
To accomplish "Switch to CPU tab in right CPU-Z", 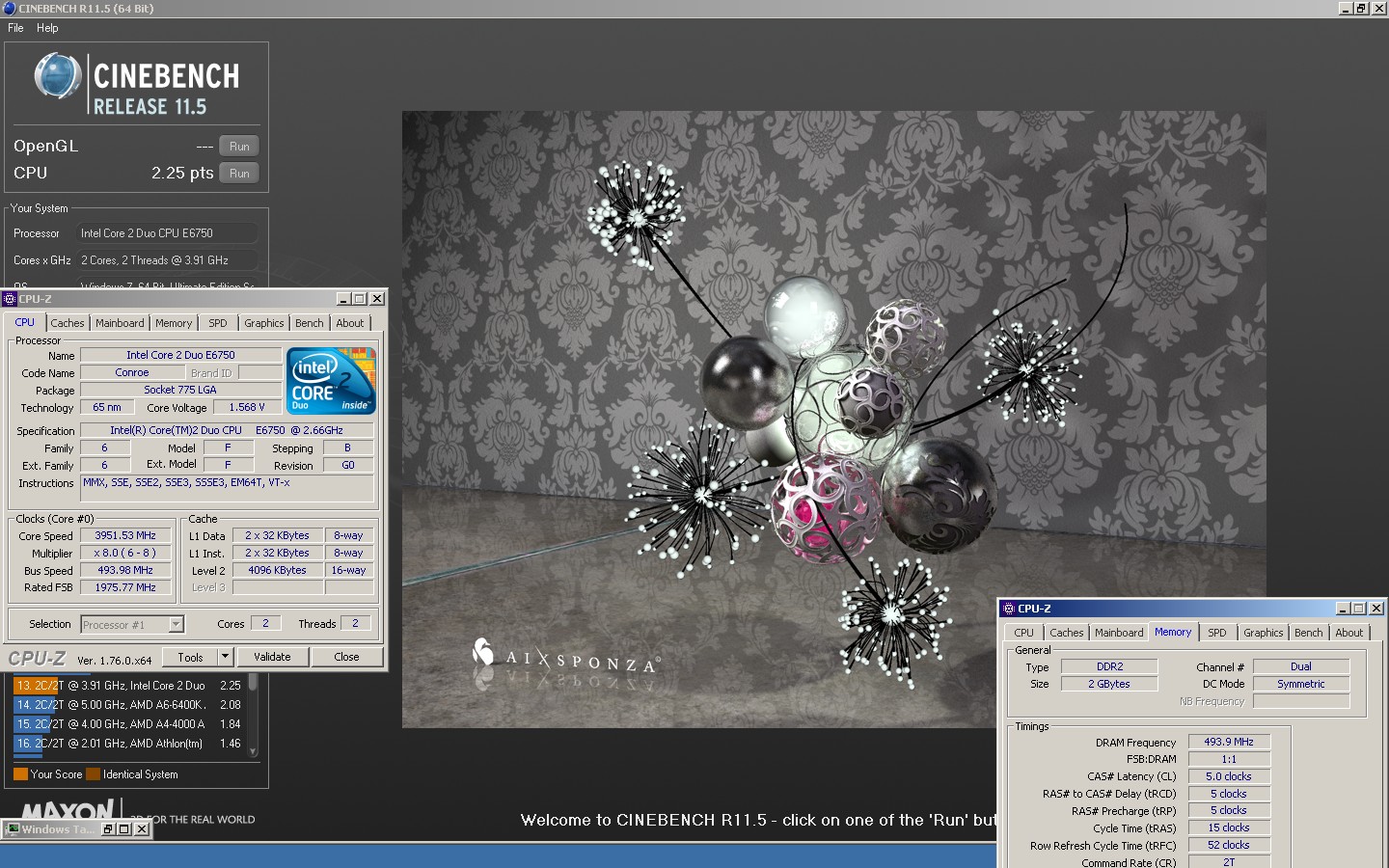I will click(1023, 633).
